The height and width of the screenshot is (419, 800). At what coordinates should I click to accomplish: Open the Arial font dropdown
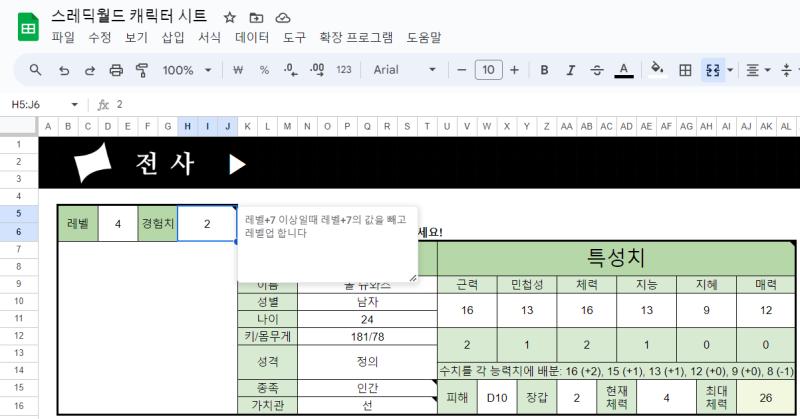[404, 70]
